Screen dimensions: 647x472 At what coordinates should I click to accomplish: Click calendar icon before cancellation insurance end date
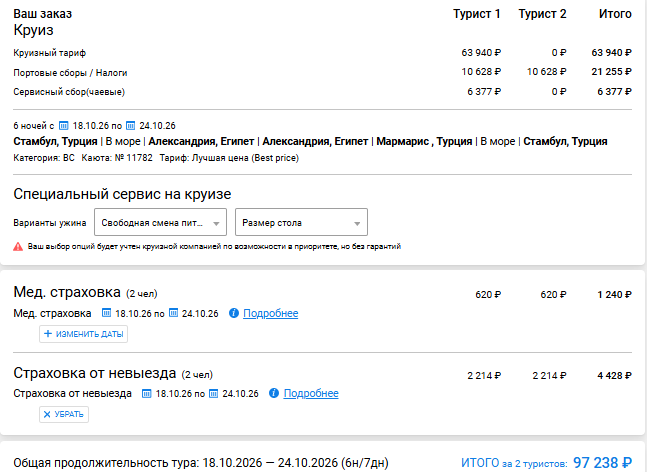pyautogui.click(x=213, y=393)
